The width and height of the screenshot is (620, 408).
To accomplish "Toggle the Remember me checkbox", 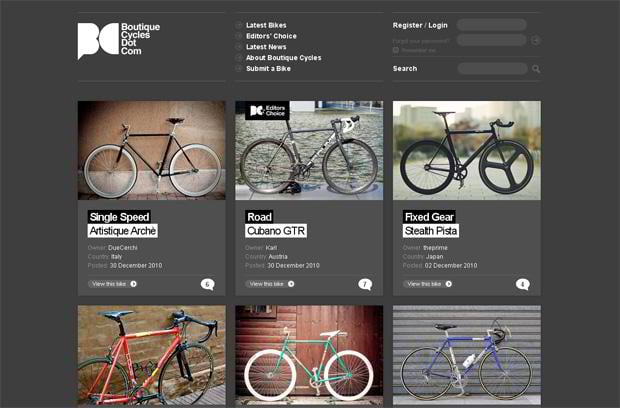I will (396, 50).
